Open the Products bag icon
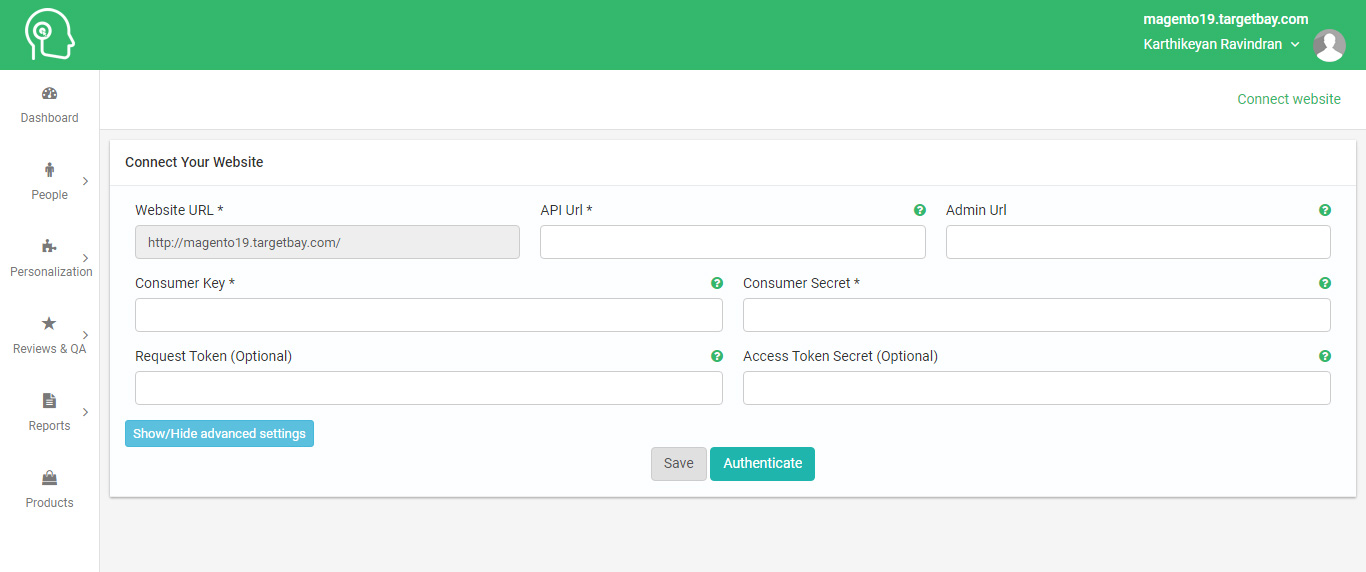The image size is (1366, 572). [x=49, y=477]
